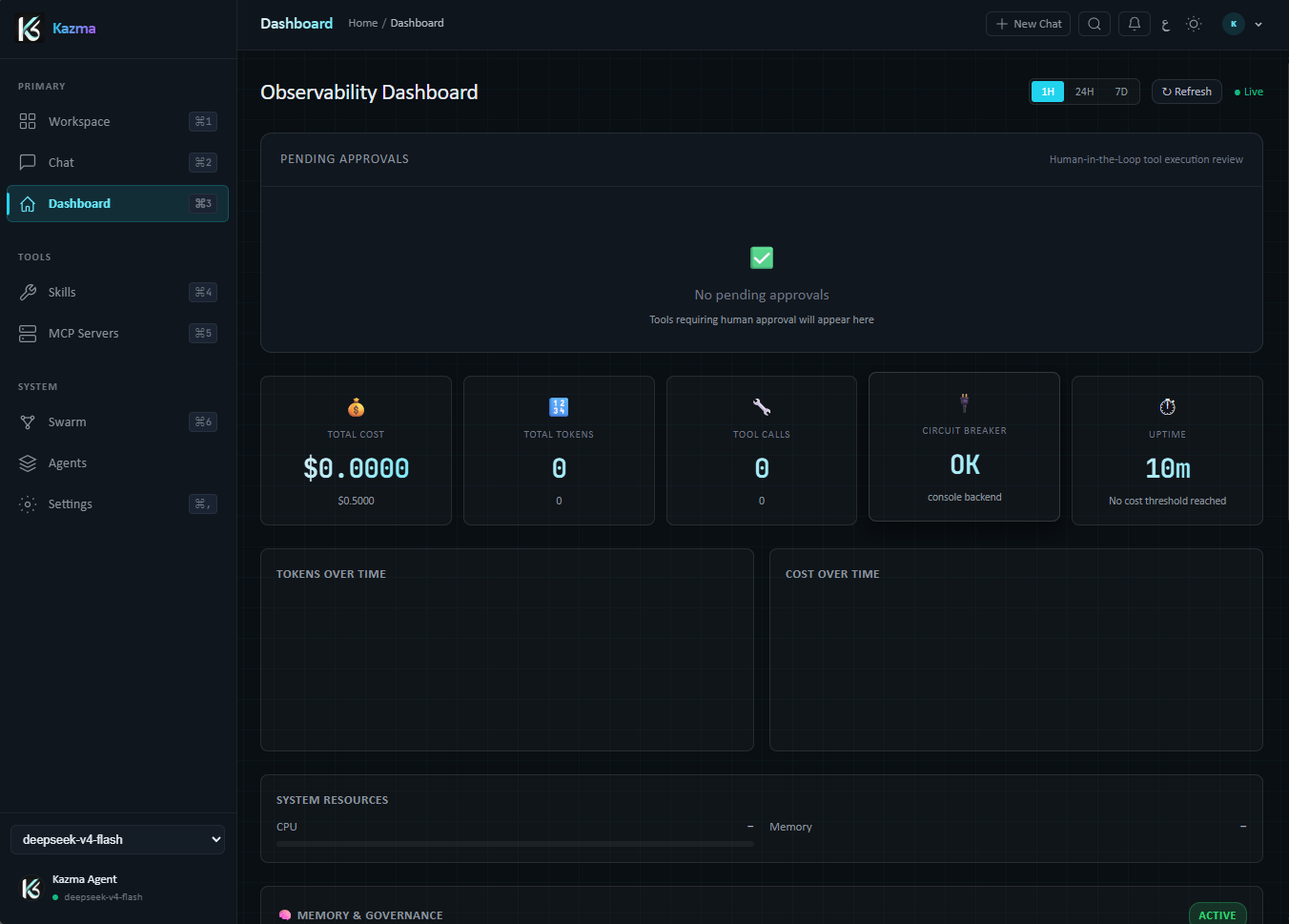Click the ⌘3 shortcut badge
The width and height of the screenshot is (1289, 924).
[x=203, y=203]
